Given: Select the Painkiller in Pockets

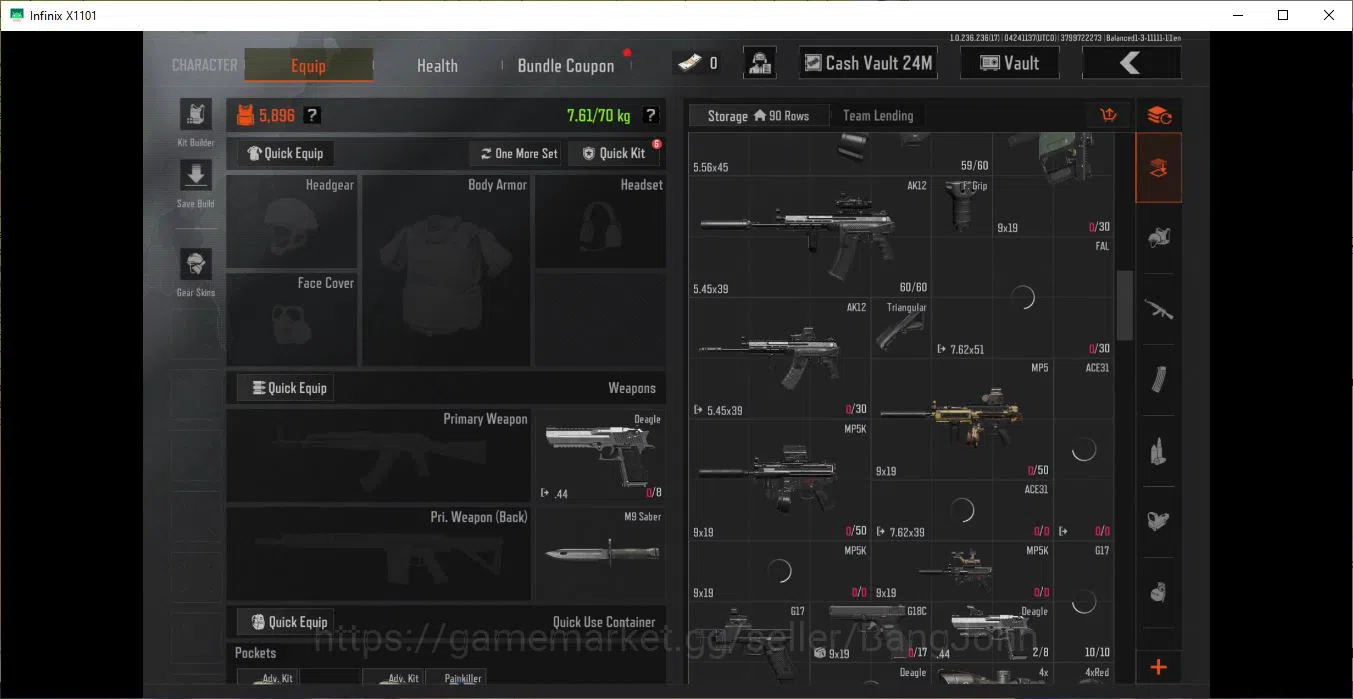Looking at the screenshot, I should [x=456, y=677].
